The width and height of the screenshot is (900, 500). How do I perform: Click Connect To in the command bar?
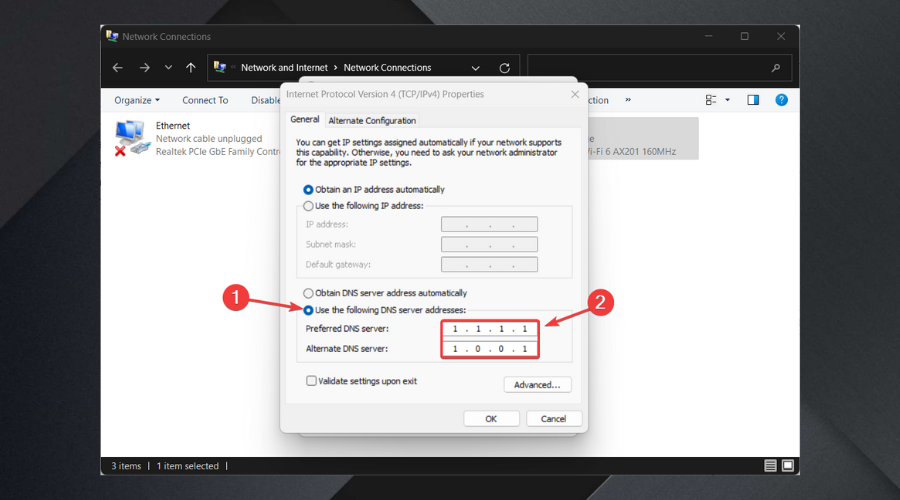click(205, 100)
